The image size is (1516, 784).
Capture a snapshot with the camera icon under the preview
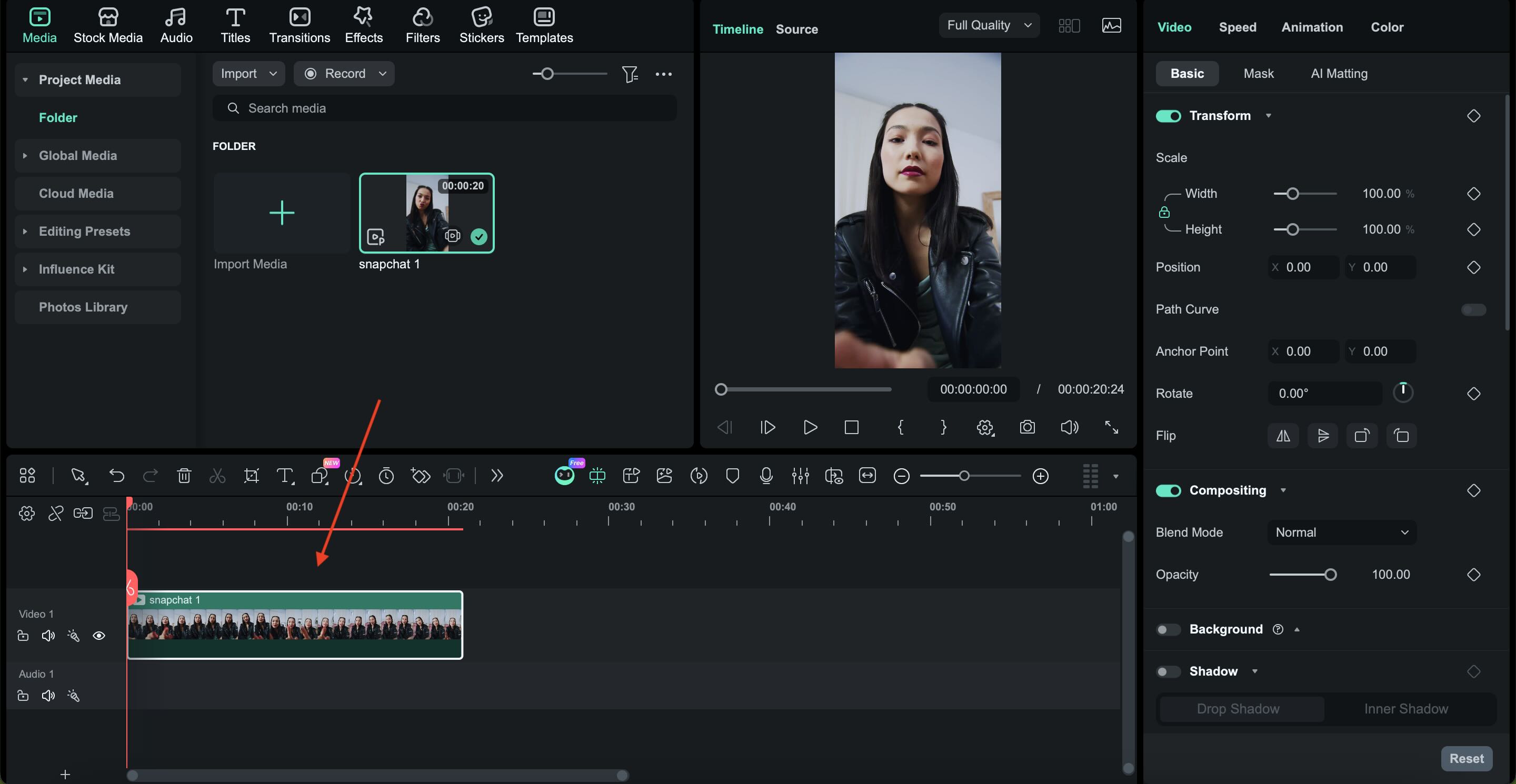(1027, 428)
